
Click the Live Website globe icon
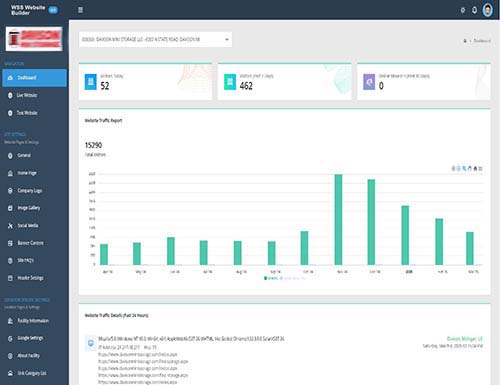click(x=10, y=95)
